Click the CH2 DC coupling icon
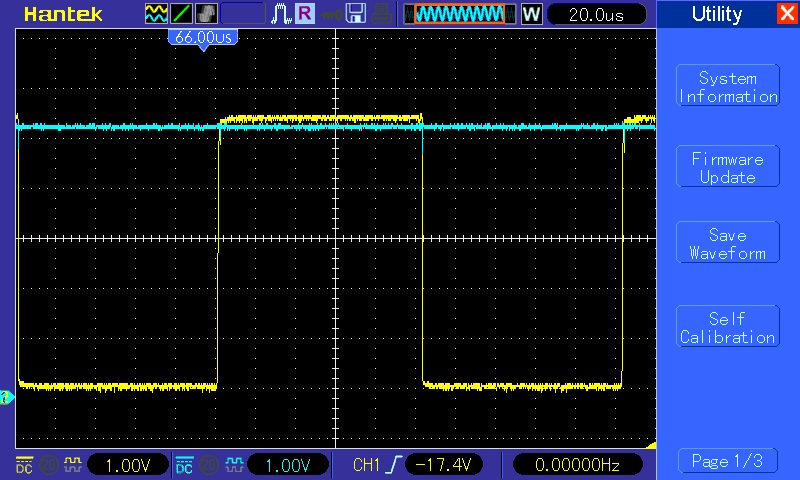Viewport: 800px width, 480px height. [x=184, y=465]
